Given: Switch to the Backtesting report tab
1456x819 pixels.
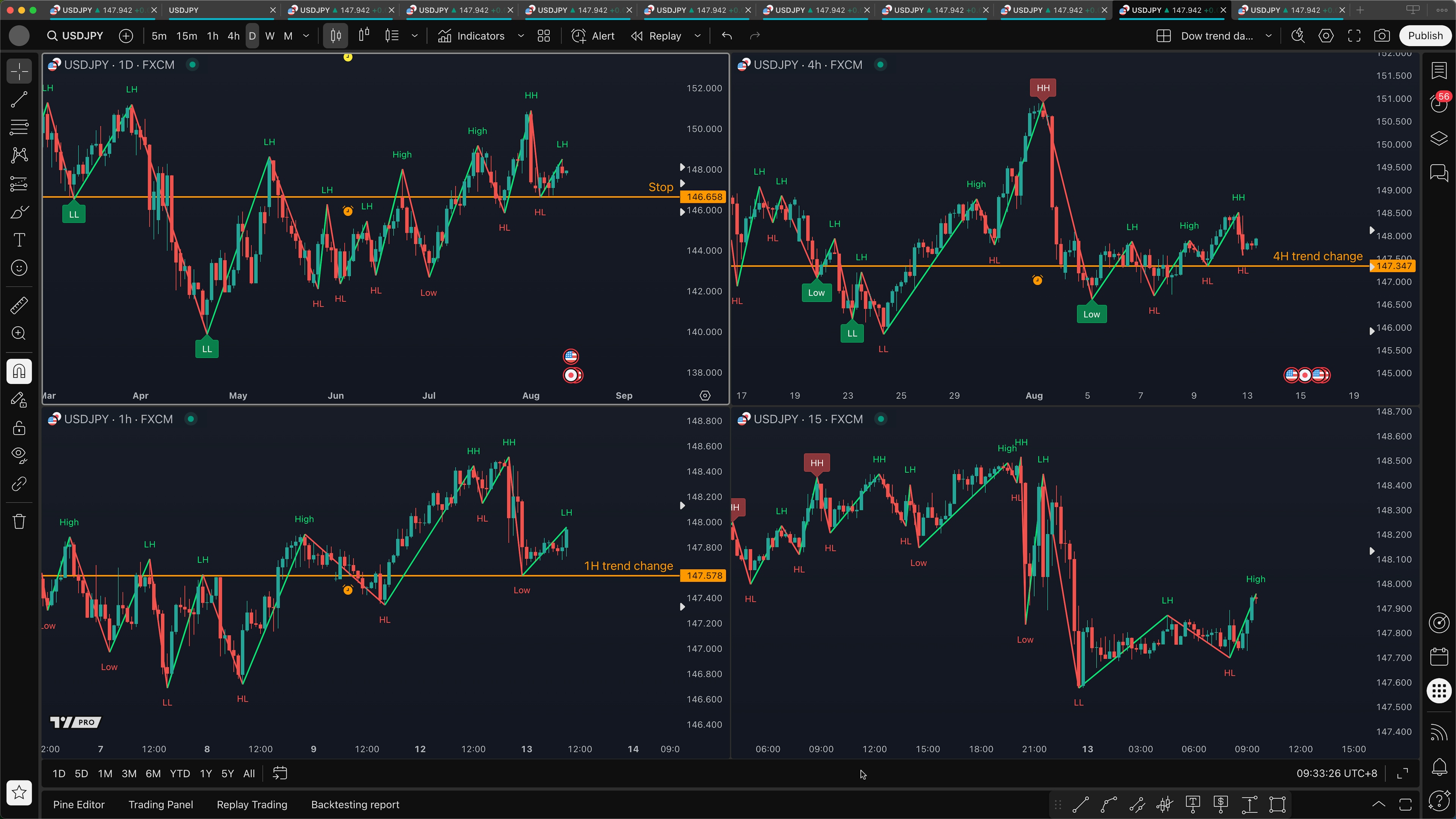Looking at the screenshot, I should pyautogui.click(x=355, y=804).
